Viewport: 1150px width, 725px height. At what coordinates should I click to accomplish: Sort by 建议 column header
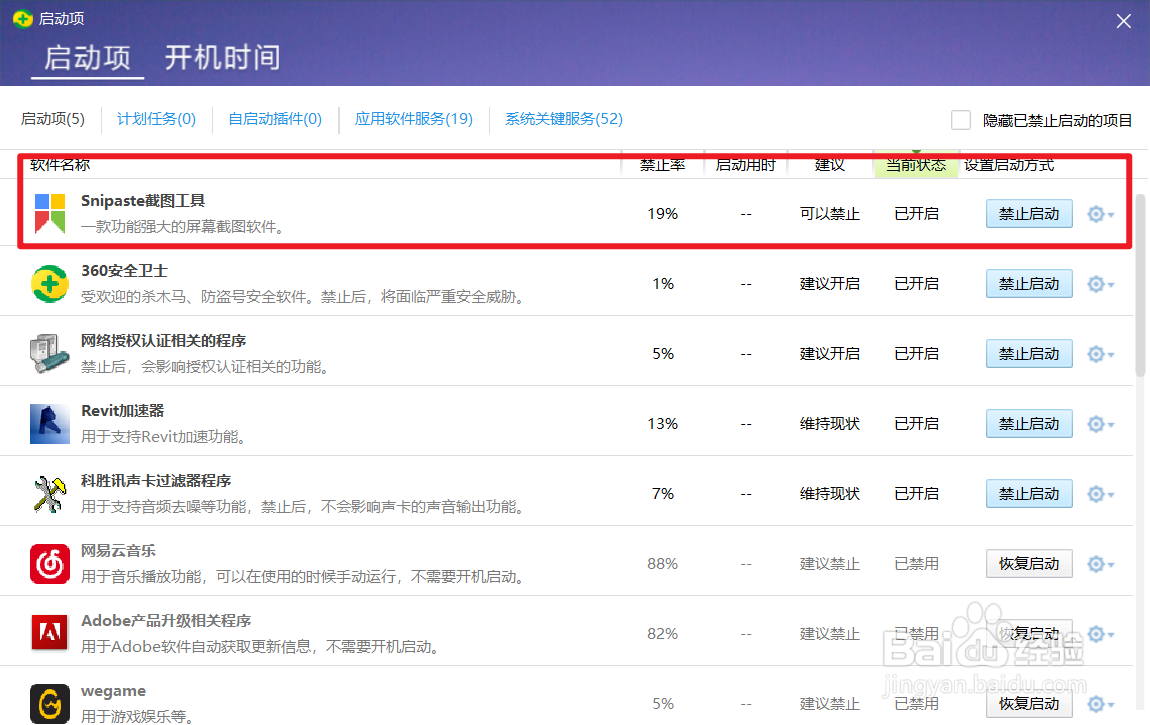[829, 165]
